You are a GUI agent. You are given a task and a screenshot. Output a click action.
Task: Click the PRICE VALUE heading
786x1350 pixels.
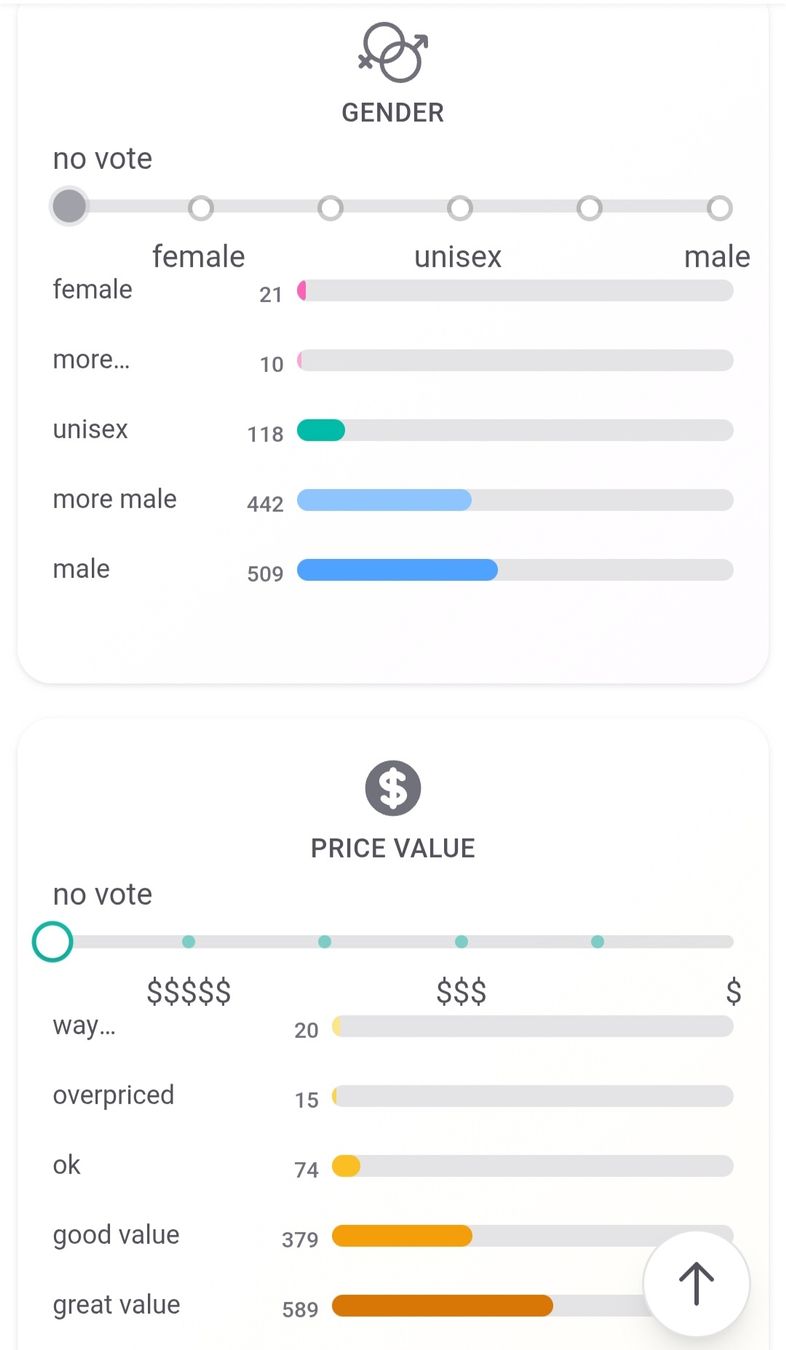[393, 848]
